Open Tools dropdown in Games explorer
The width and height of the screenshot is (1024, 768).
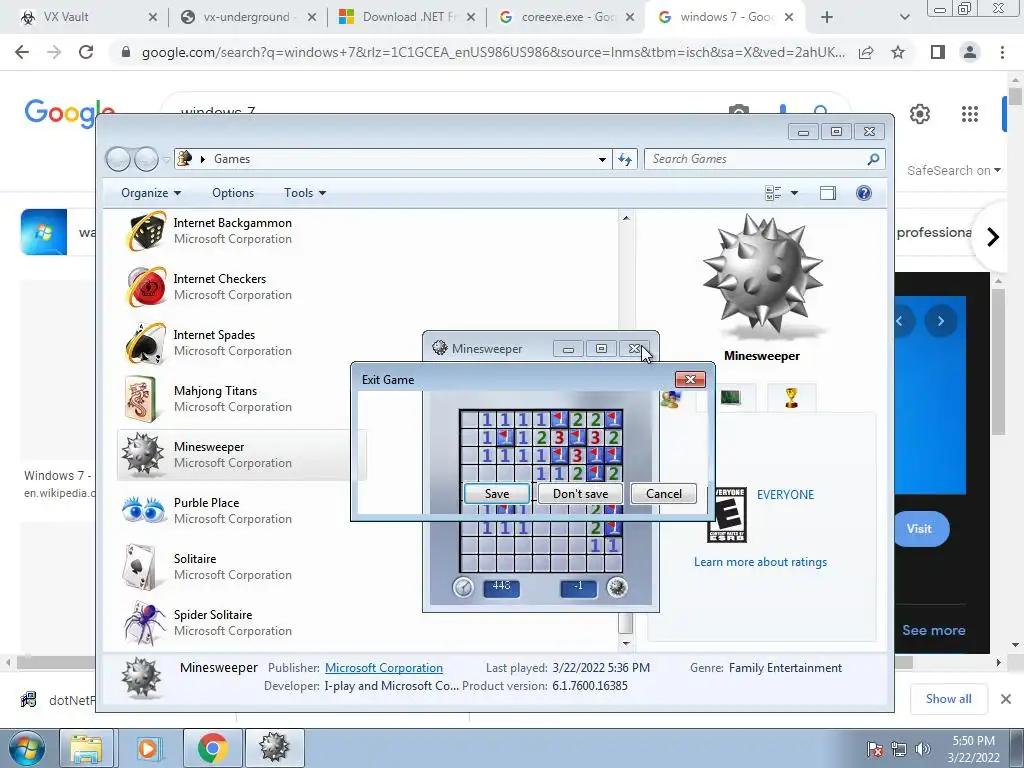pyautogui.click(x=304, y=193)
